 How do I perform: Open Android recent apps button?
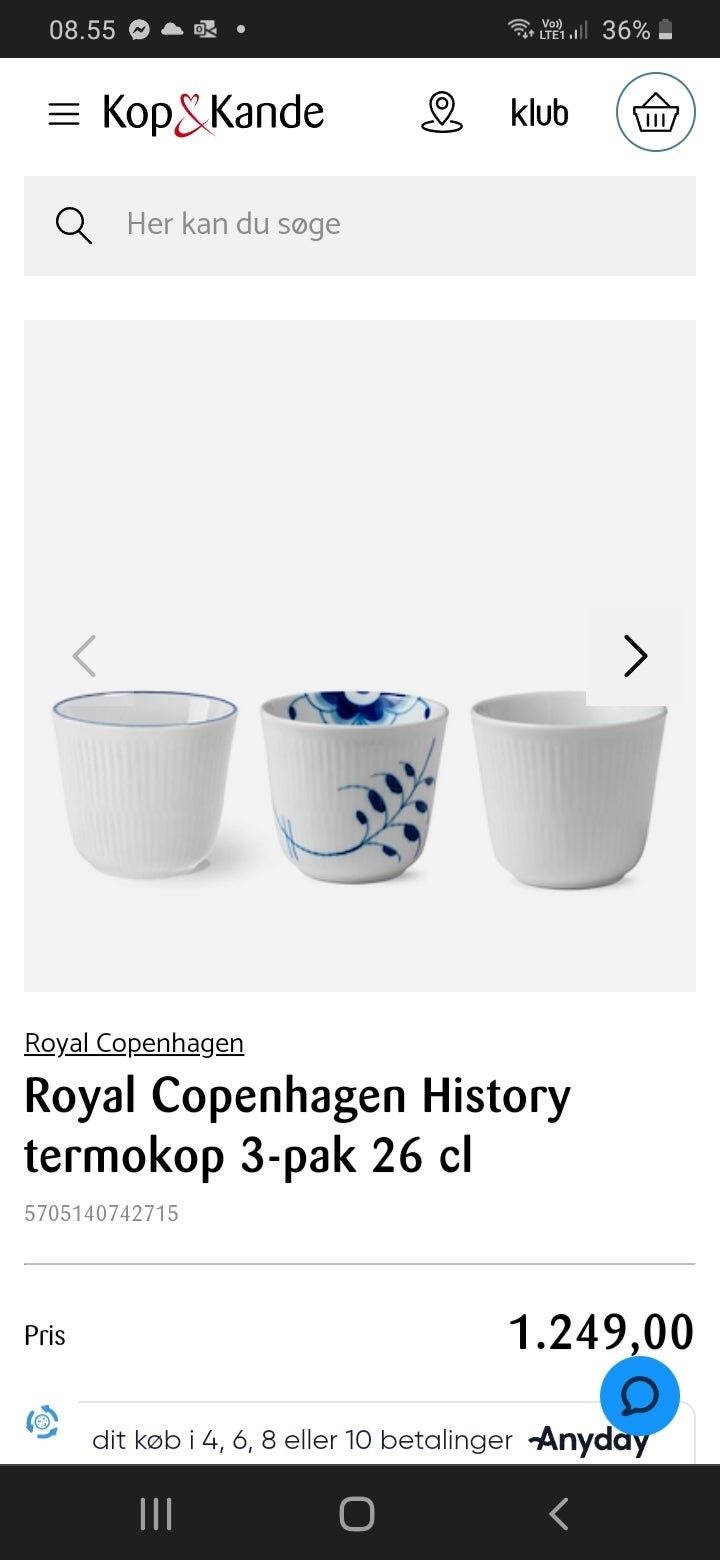tap(156, 1514)
